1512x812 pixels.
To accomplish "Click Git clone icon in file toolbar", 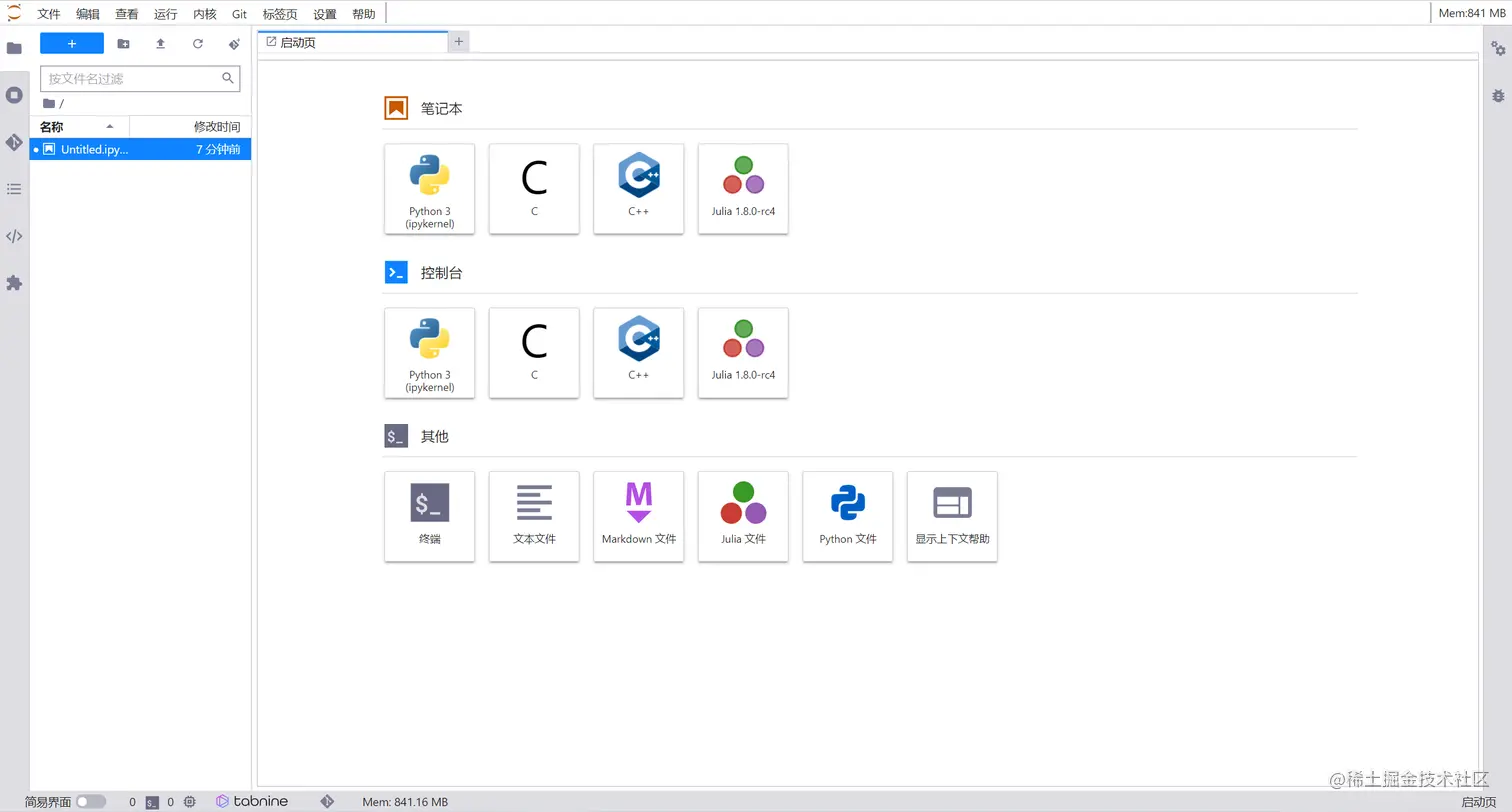I will coord(234,44).
